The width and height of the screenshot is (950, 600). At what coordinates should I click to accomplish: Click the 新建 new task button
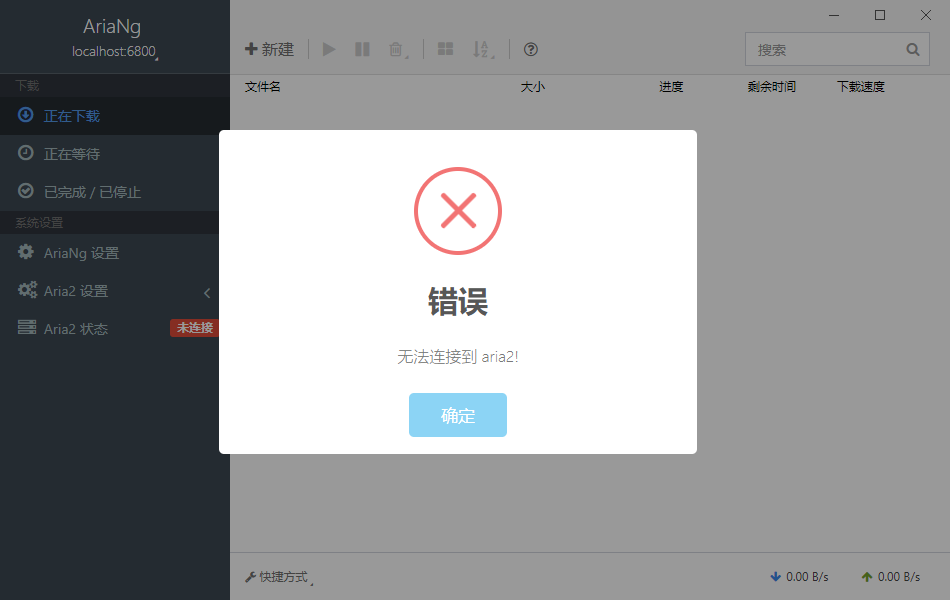270,50
